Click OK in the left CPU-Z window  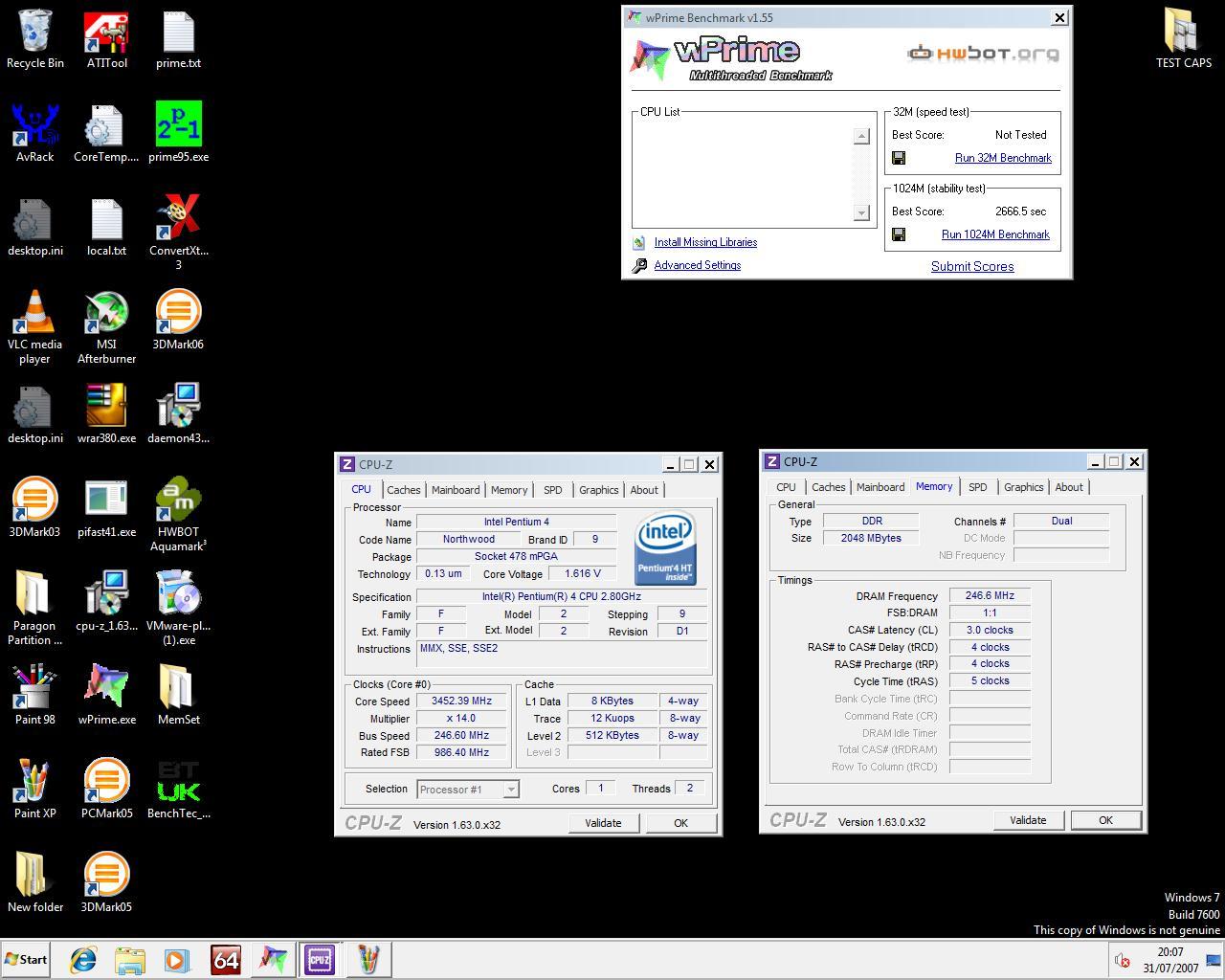(x=681, y=823)
